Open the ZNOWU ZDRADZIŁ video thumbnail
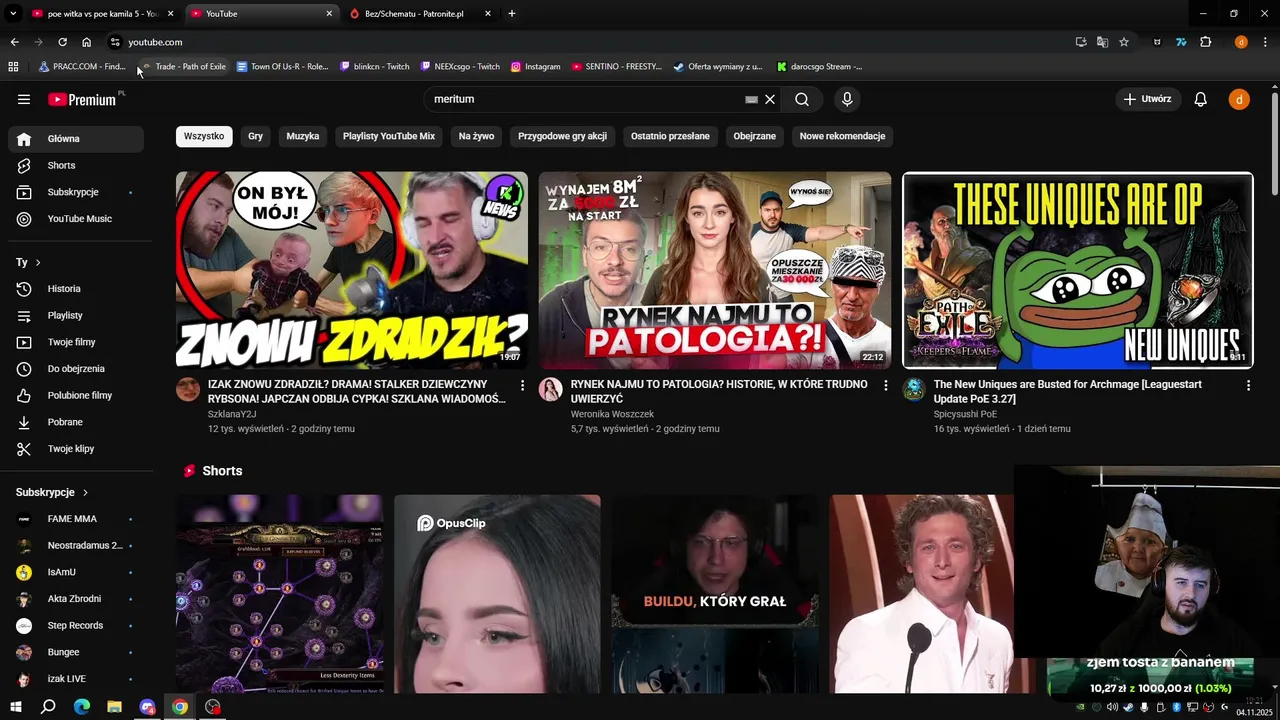1280x720 pixels. pos(352,270)
